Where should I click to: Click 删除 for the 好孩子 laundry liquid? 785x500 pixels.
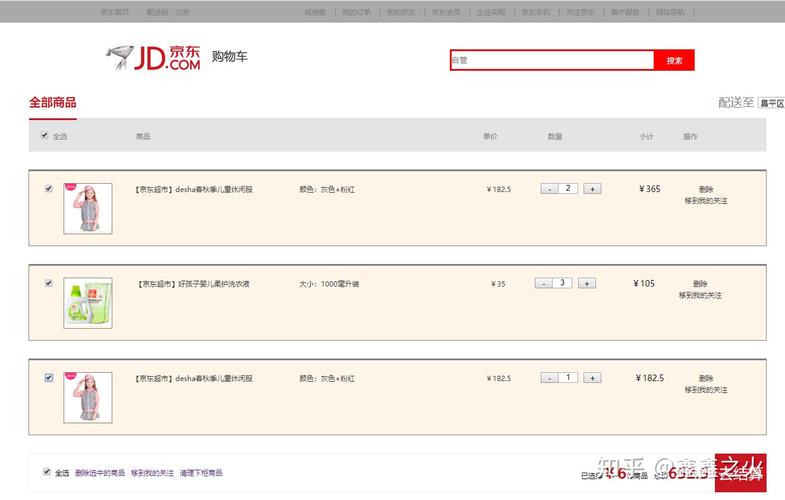(x=700, y=284)
